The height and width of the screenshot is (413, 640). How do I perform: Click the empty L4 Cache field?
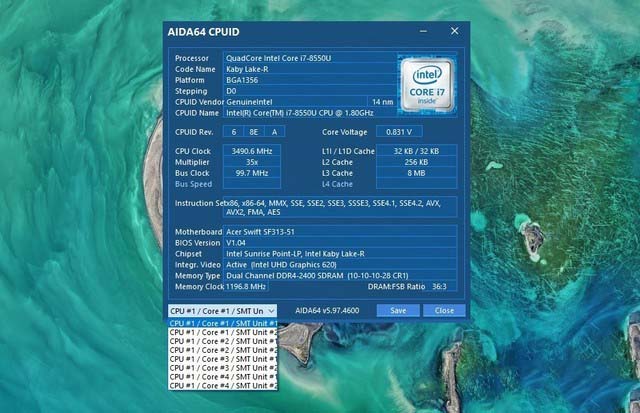416,184
